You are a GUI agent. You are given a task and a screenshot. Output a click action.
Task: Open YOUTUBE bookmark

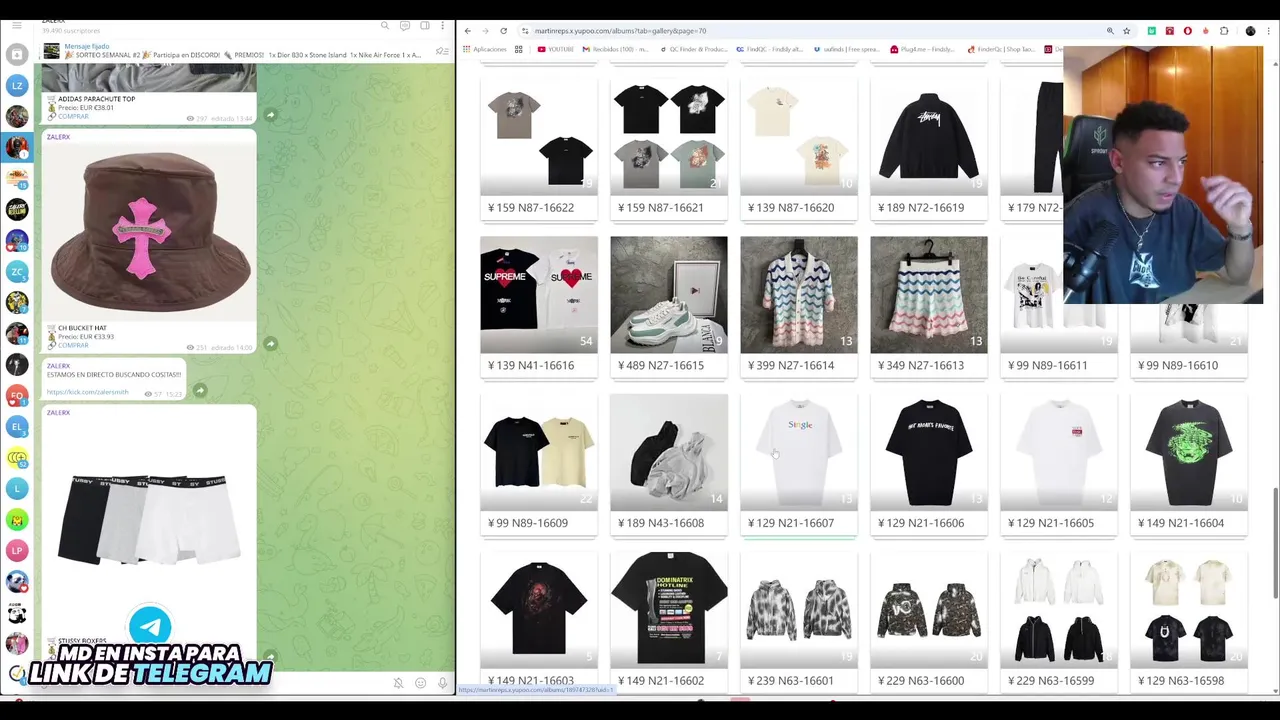[x=555, y=49]
